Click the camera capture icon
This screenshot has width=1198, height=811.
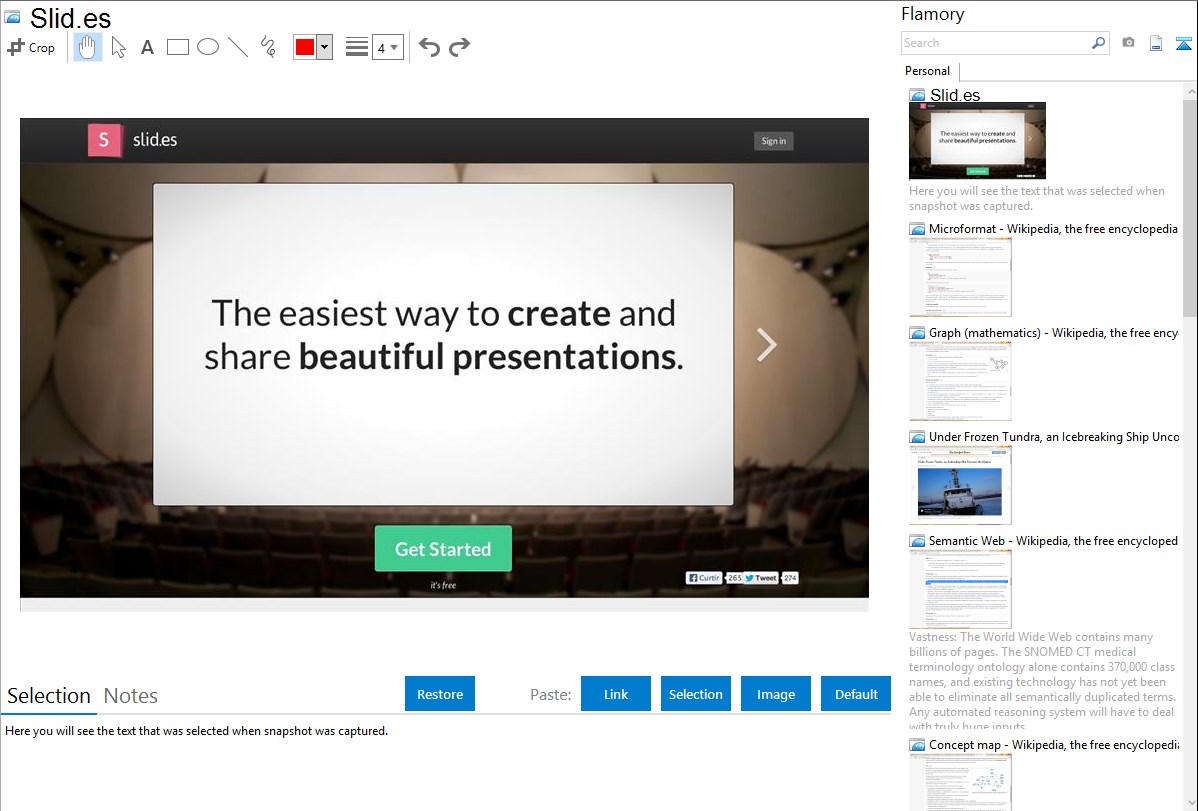tap(1128, 43)
